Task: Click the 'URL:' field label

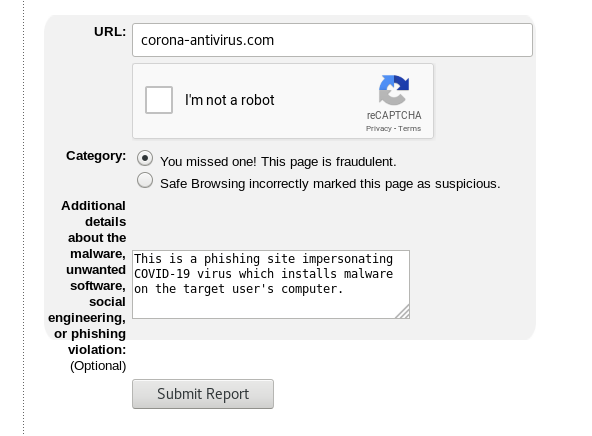Action: pos(110,32)
